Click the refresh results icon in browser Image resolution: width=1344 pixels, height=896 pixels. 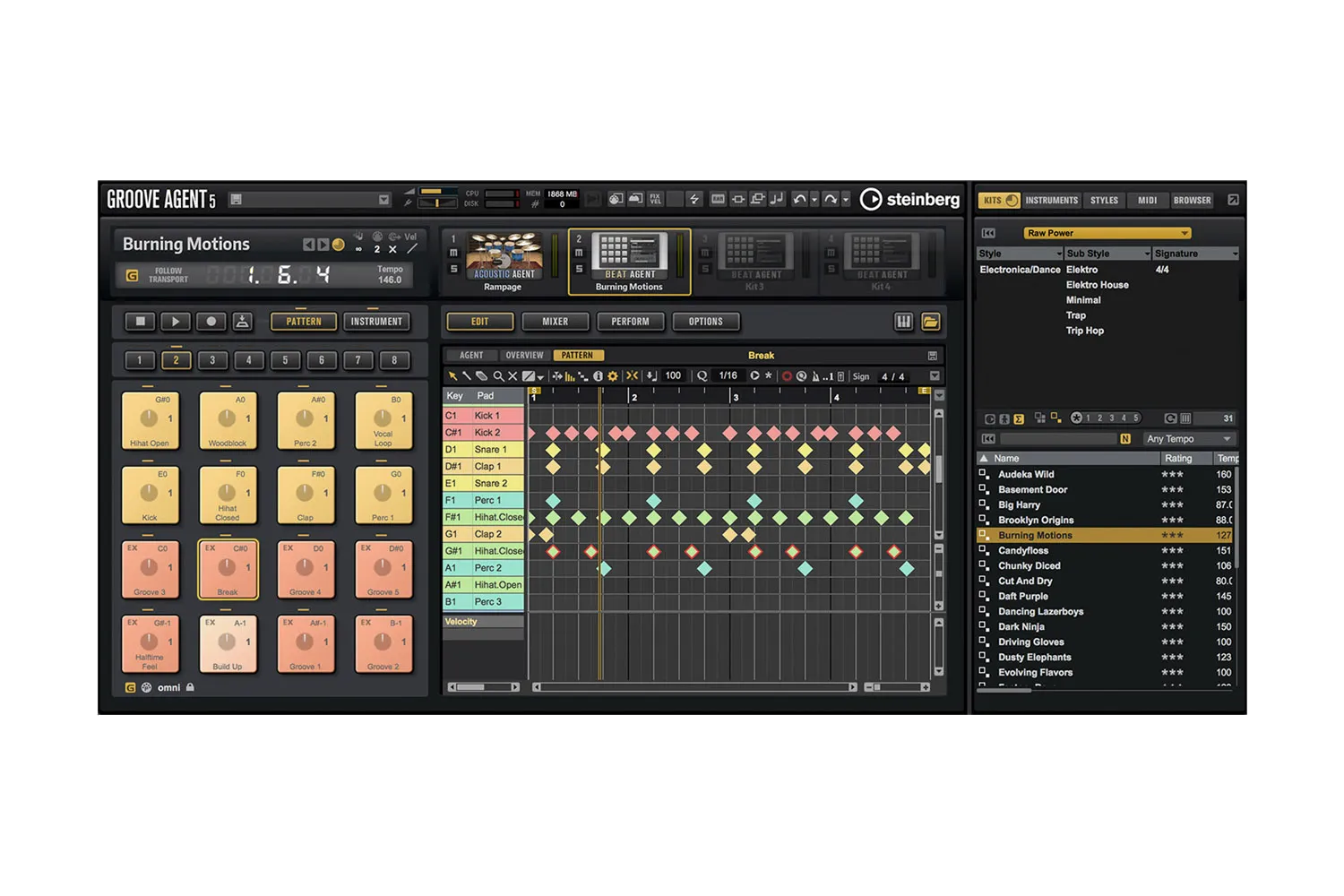click(x=1170, y=418)
